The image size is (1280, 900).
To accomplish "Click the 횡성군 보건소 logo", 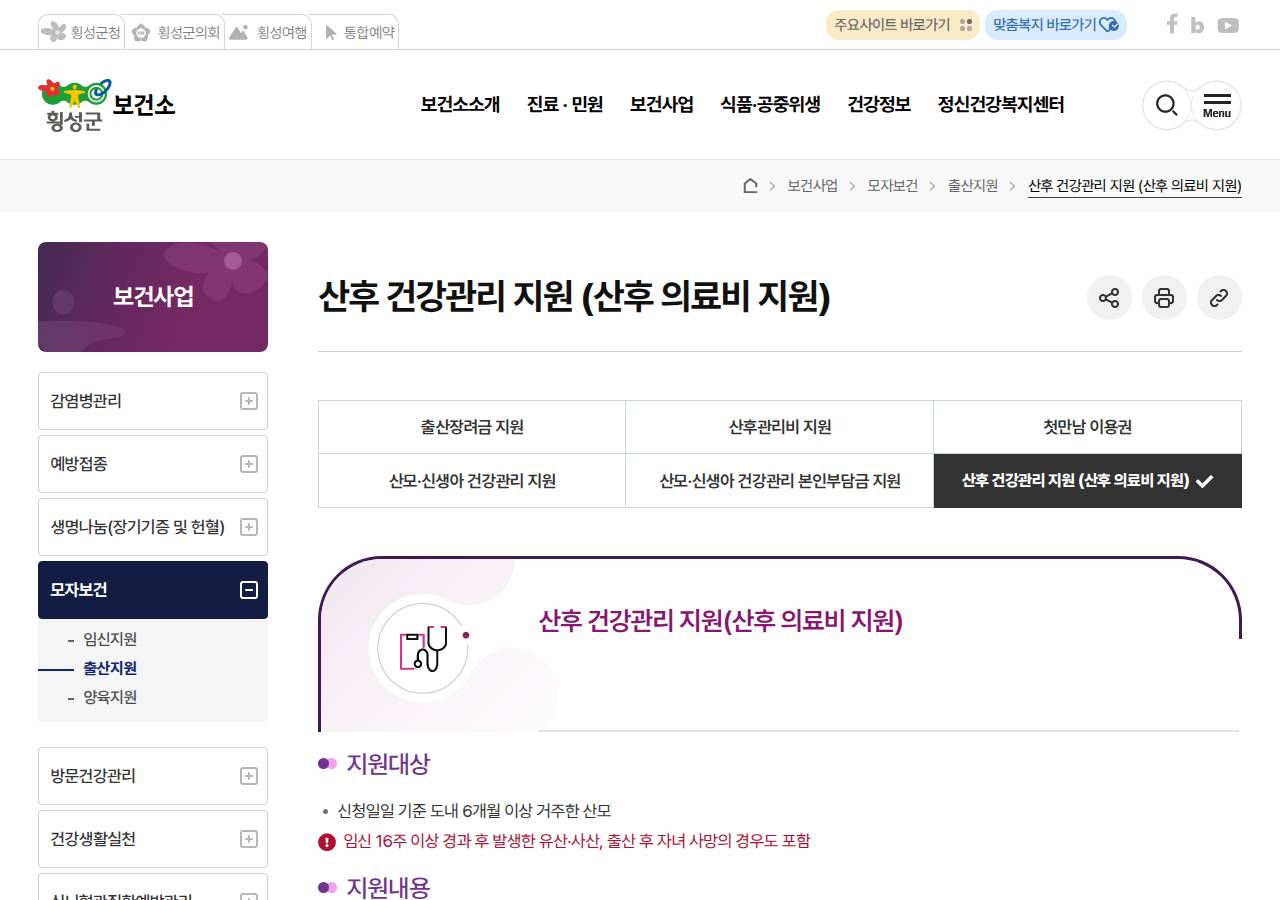I will click(107, 105).
